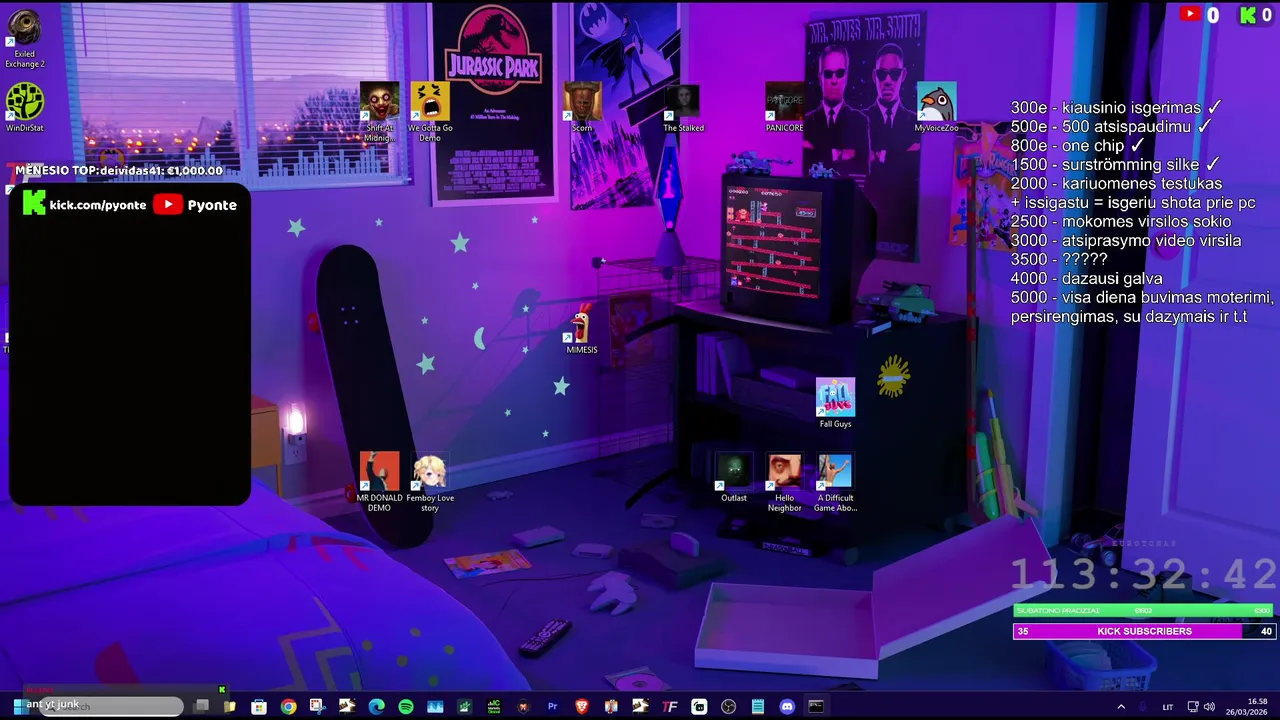This screenshot has width=1280, height=720.
Task: Select the Fall Guys shortcut
Action: click(835, 403)
